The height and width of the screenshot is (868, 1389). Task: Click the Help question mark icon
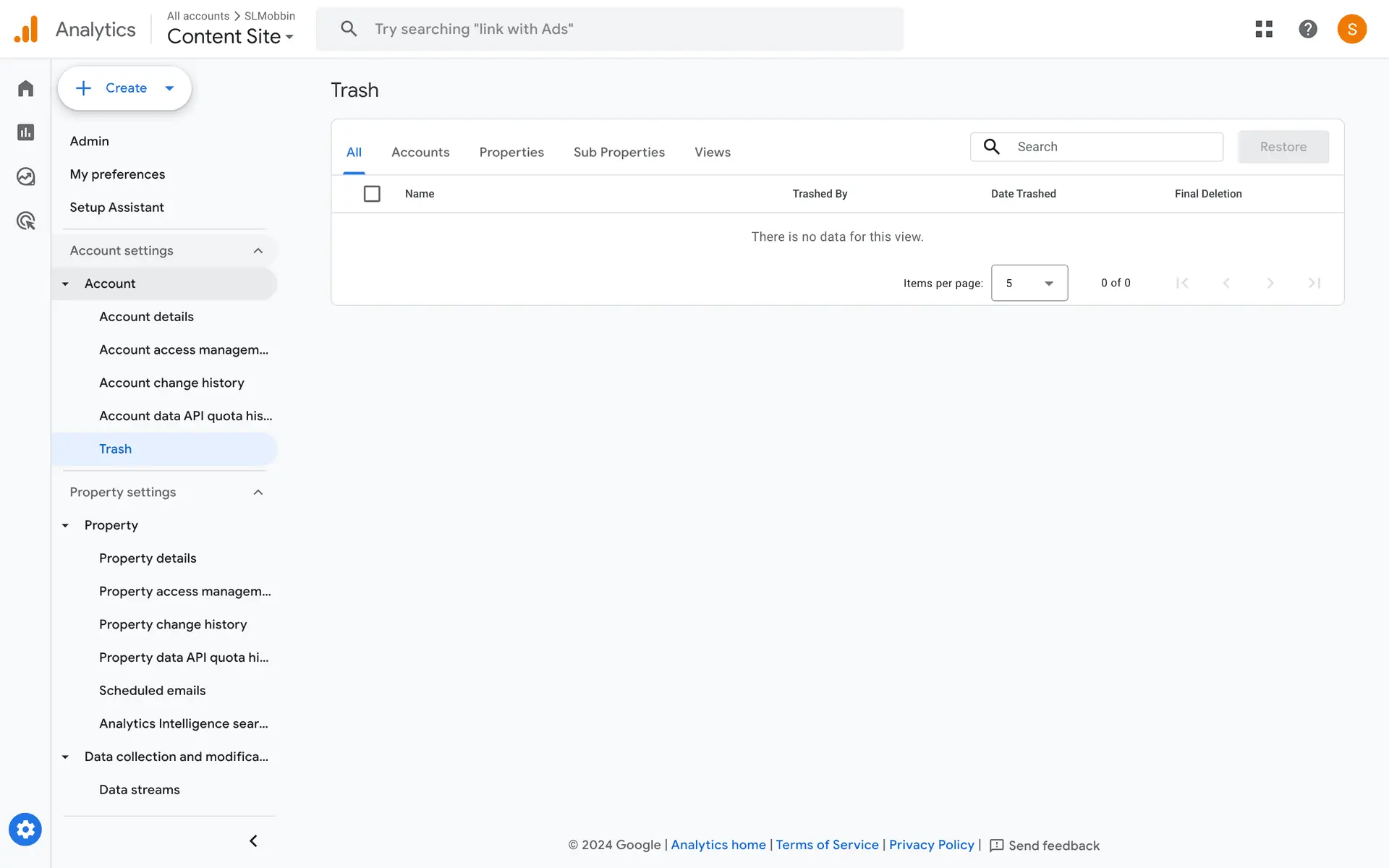click(x=1308, y=29)
